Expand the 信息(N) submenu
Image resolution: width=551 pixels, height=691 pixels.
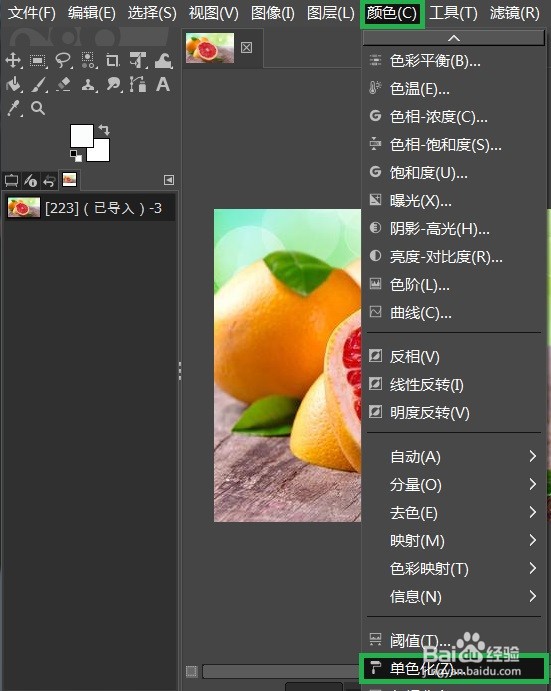pyautogui.click(x=454, y=597)
